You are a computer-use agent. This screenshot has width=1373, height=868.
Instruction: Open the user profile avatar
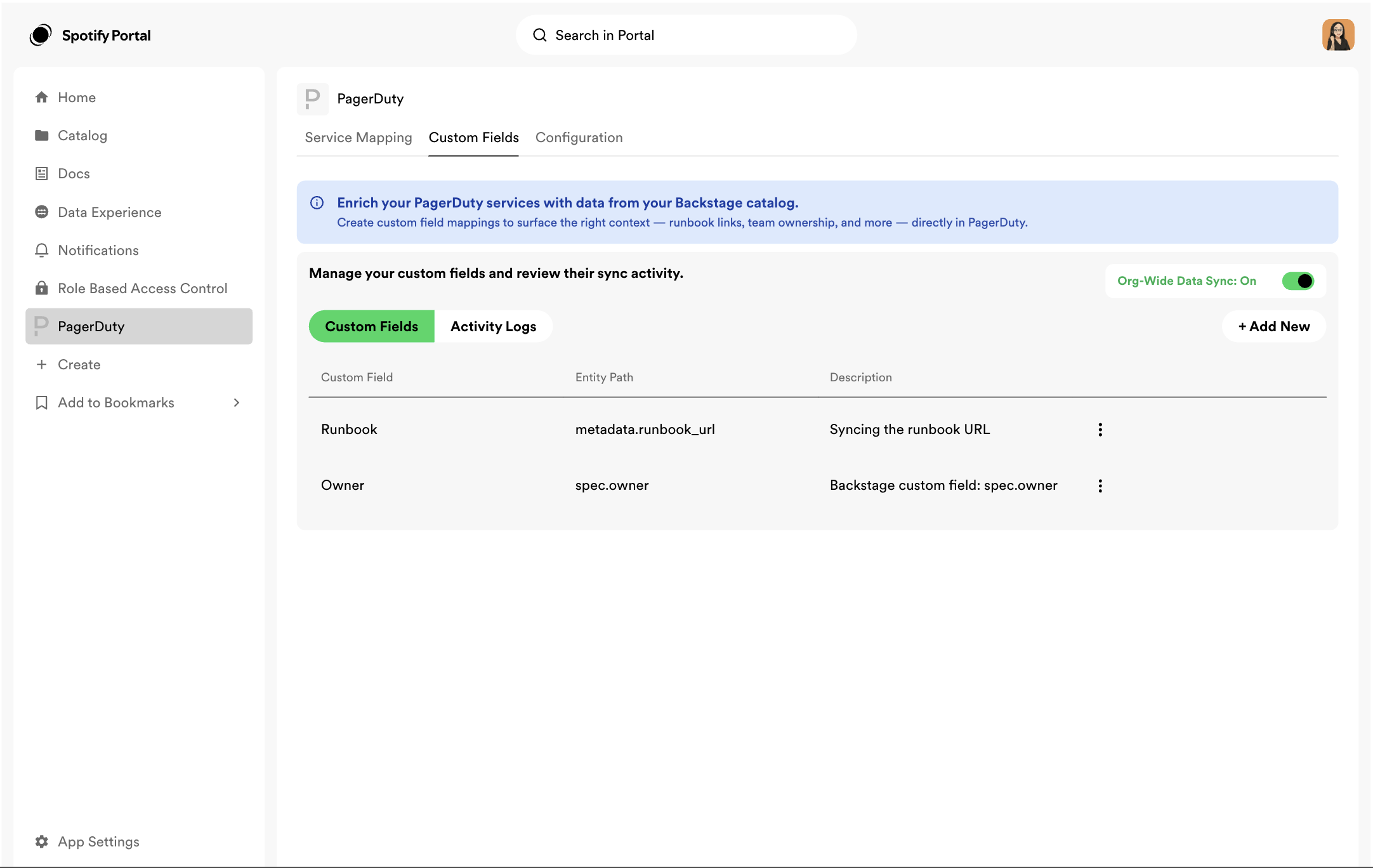pos(1338,35)
